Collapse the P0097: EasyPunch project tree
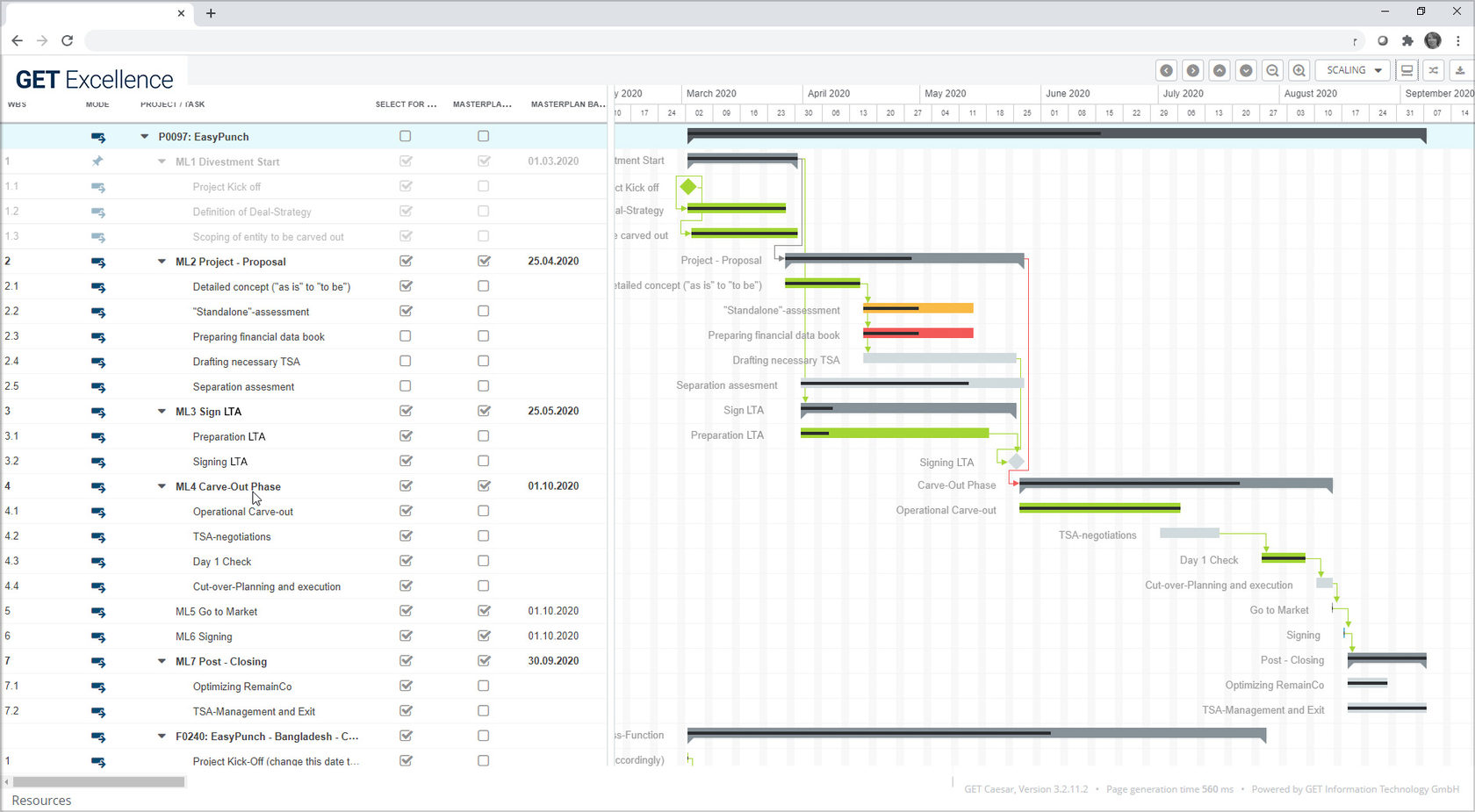This screenshot has width=1475, height=812. [x=144, y=136]
